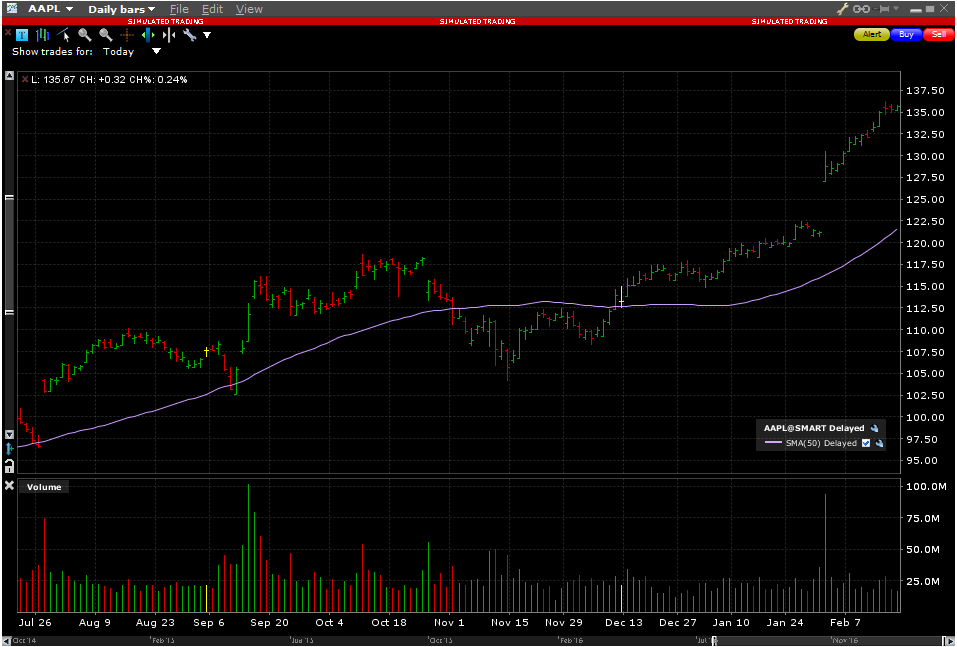Click the first magnifying glass zoom icon
The height and width of the screenshot is (647, 957).
[x=85, y=35]
